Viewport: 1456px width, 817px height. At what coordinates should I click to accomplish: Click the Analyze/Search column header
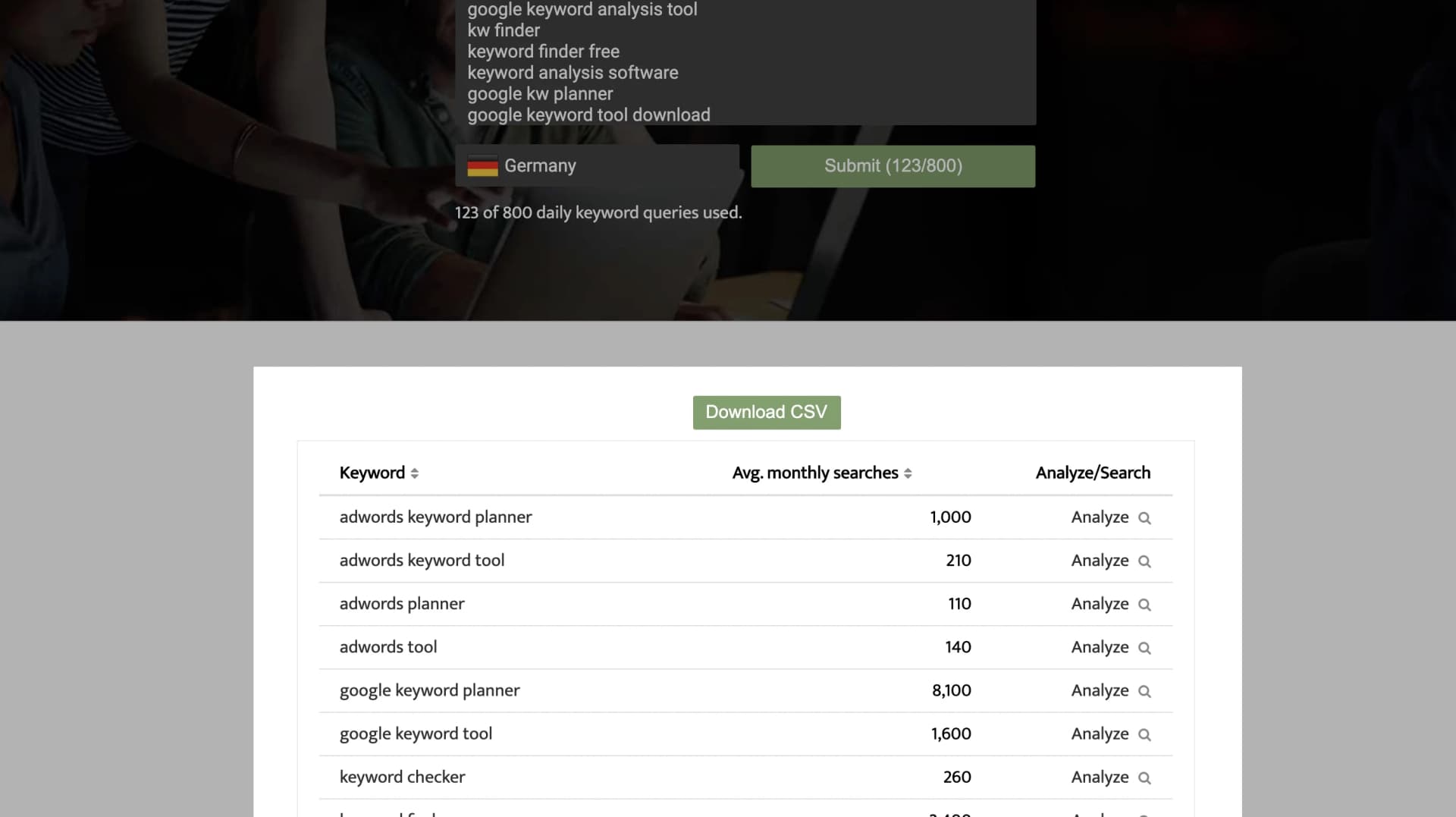tap(1093, 473)
